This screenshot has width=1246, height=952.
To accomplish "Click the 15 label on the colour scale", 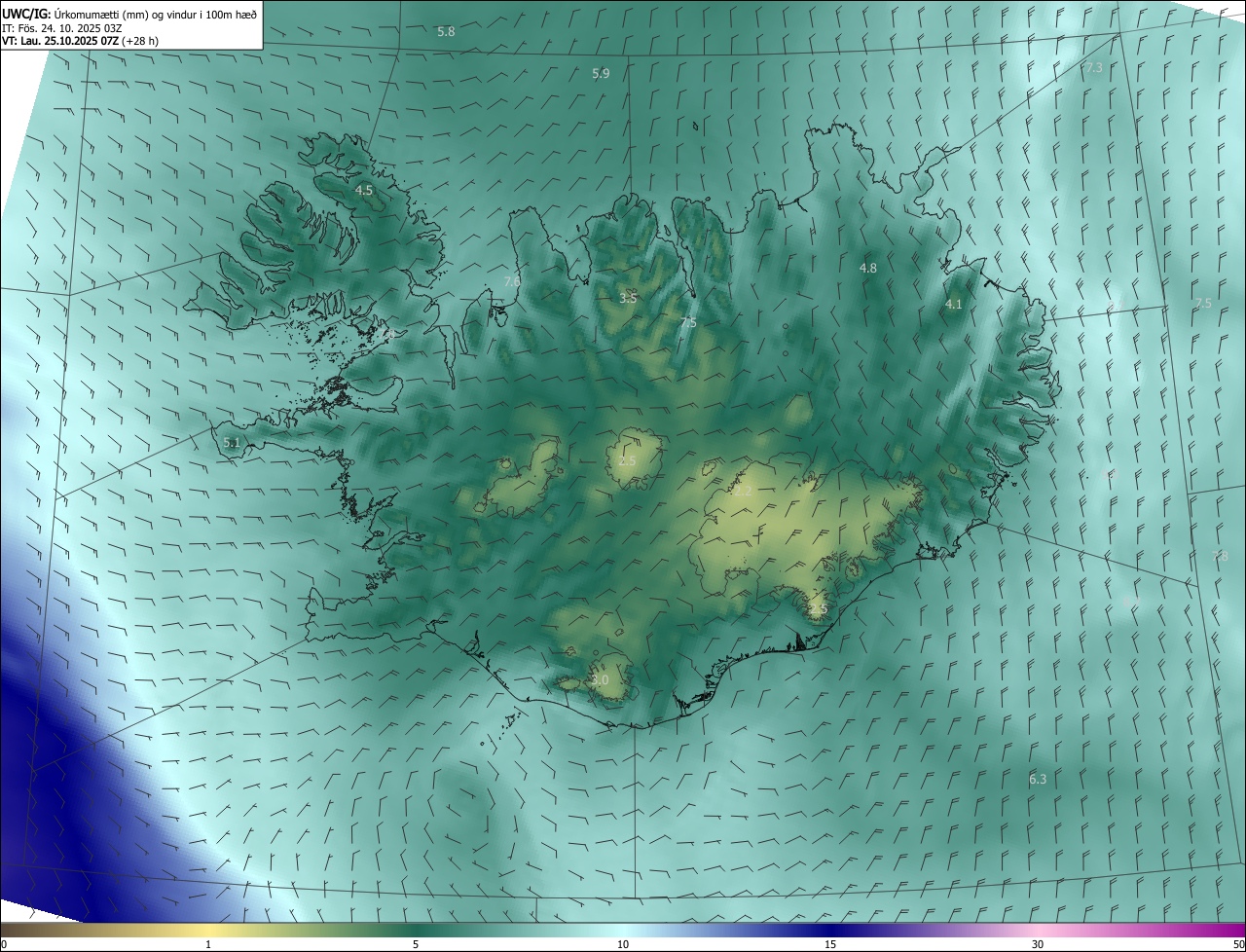I will click(x=830, y=944).
